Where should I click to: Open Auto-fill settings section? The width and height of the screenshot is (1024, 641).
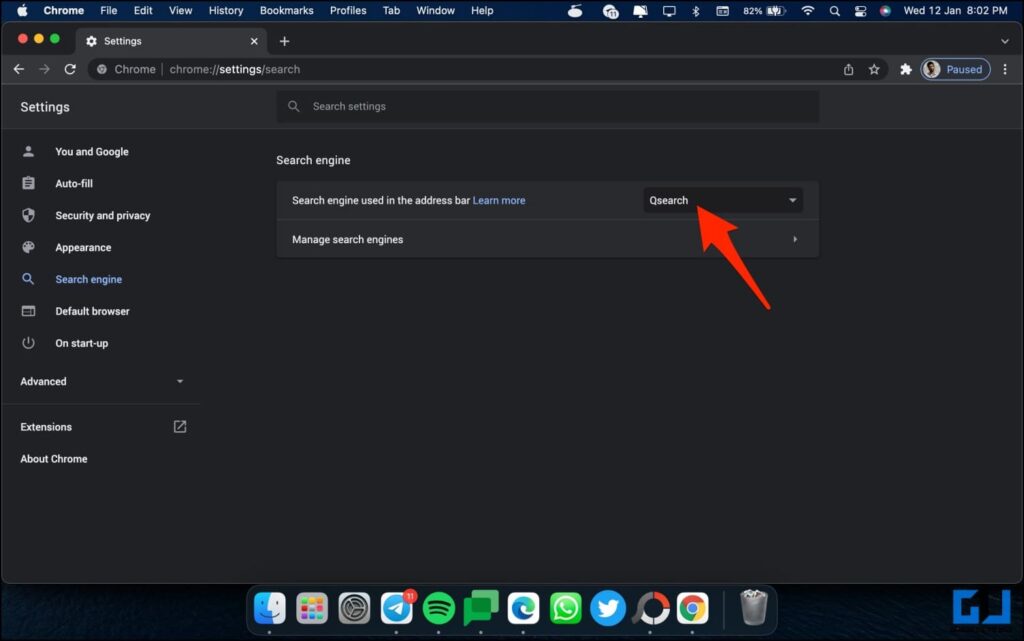(74, 183)
